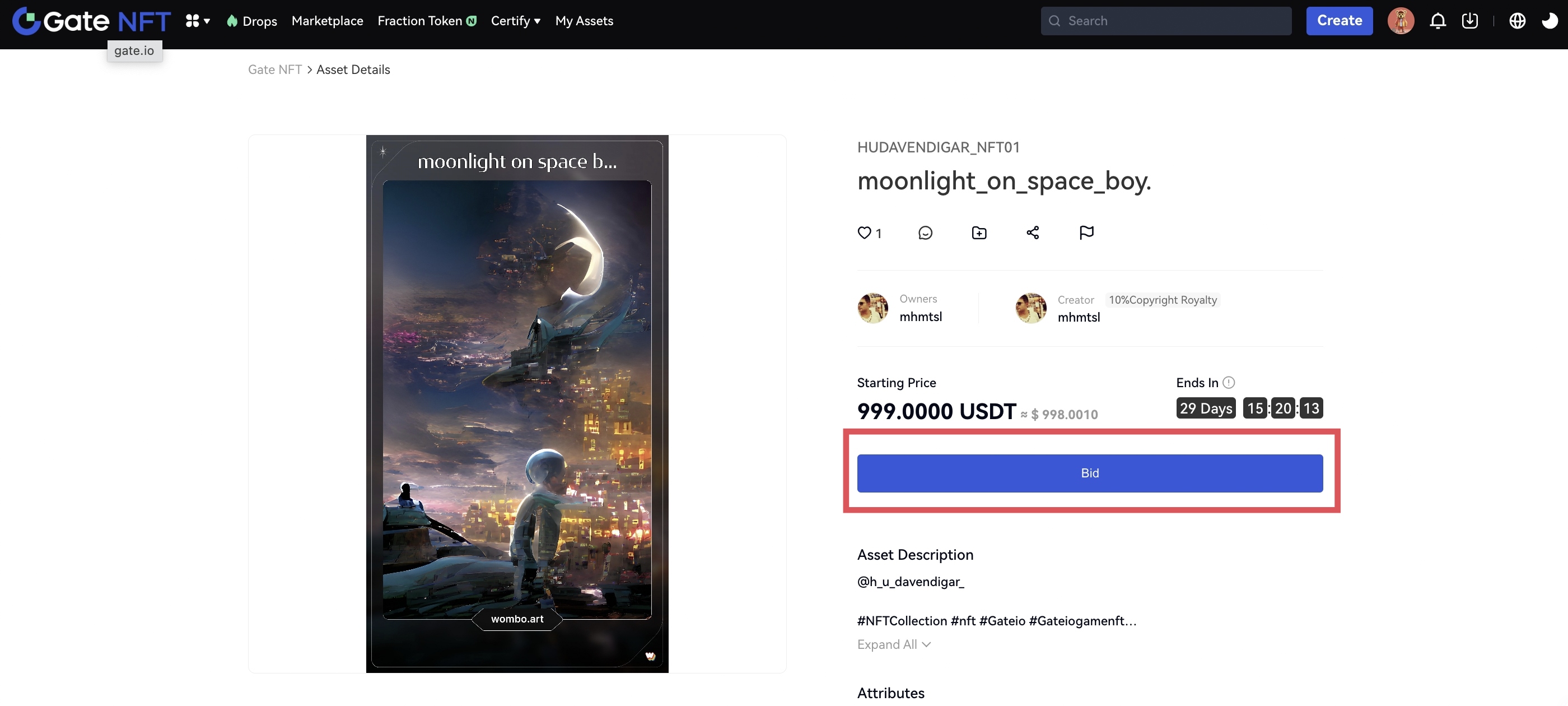Open user profile avatar
1568x706 pixels.
click(1400, 21)
